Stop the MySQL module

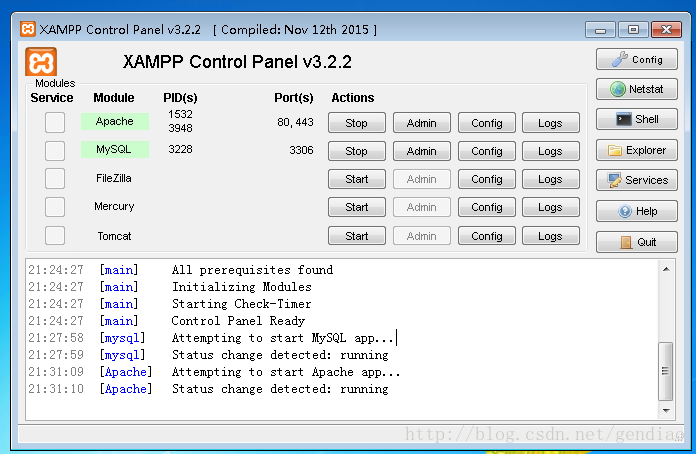click(x=356, y=151)
